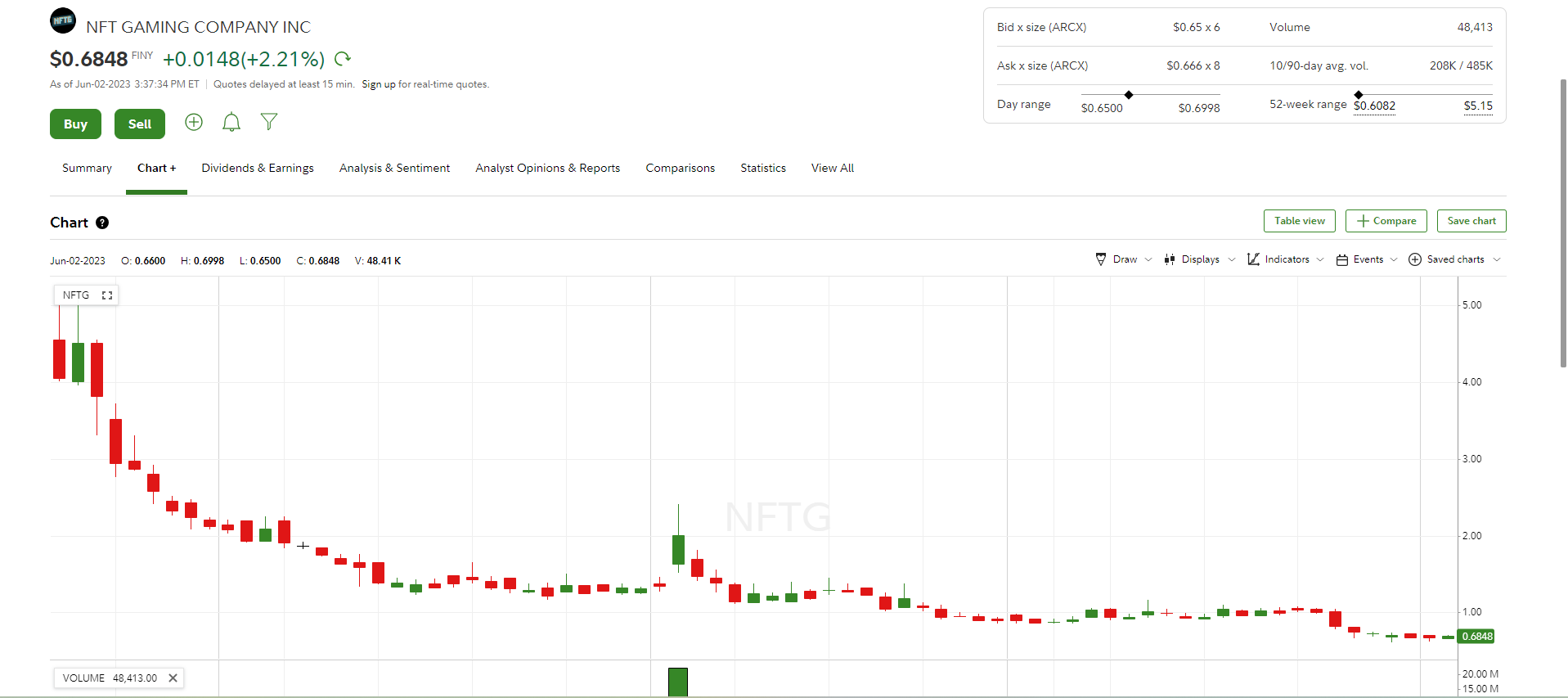Open chart help question mark icon
The height and width of the screenshot is (698, 1568).
(x=102, y=223)
